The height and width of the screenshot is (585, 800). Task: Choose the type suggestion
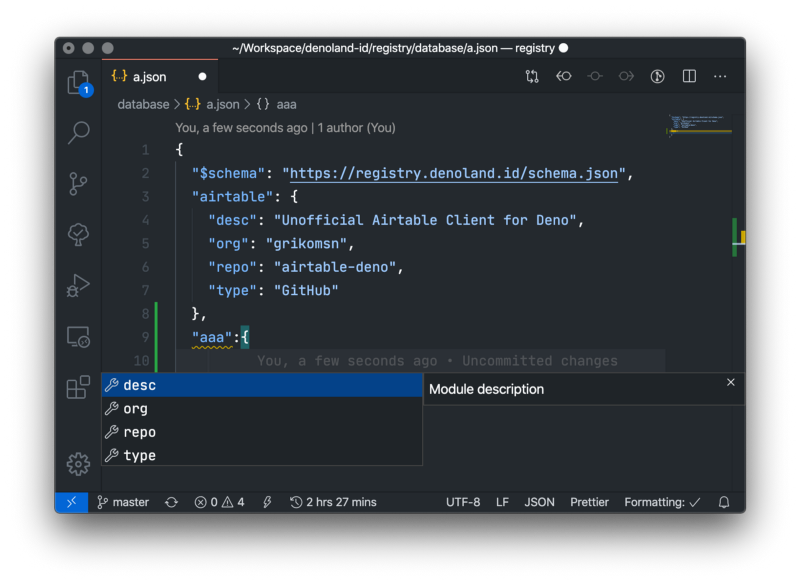262,455
